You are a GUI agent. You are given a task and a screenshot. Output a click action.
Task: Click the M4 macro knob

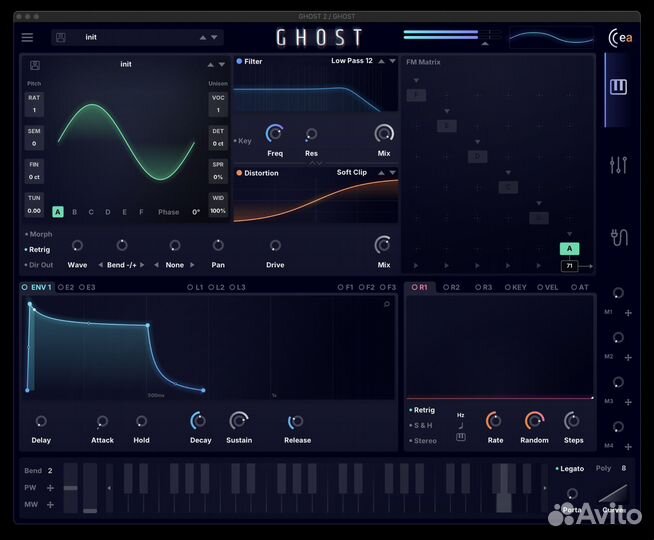pos(618,427)
